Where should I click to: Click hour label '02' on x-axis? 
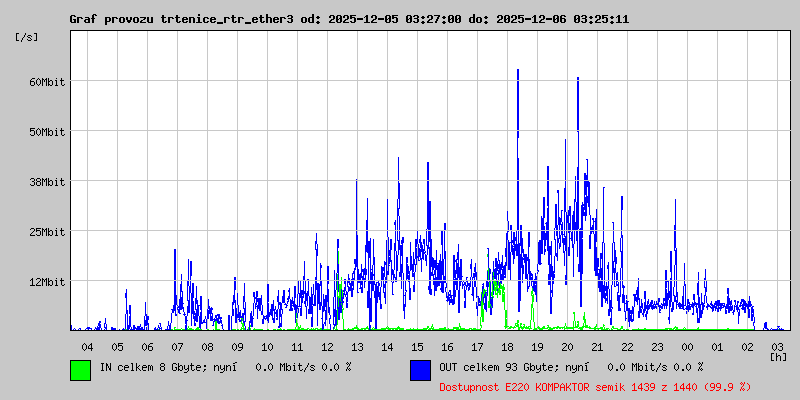tap(747, 347)
